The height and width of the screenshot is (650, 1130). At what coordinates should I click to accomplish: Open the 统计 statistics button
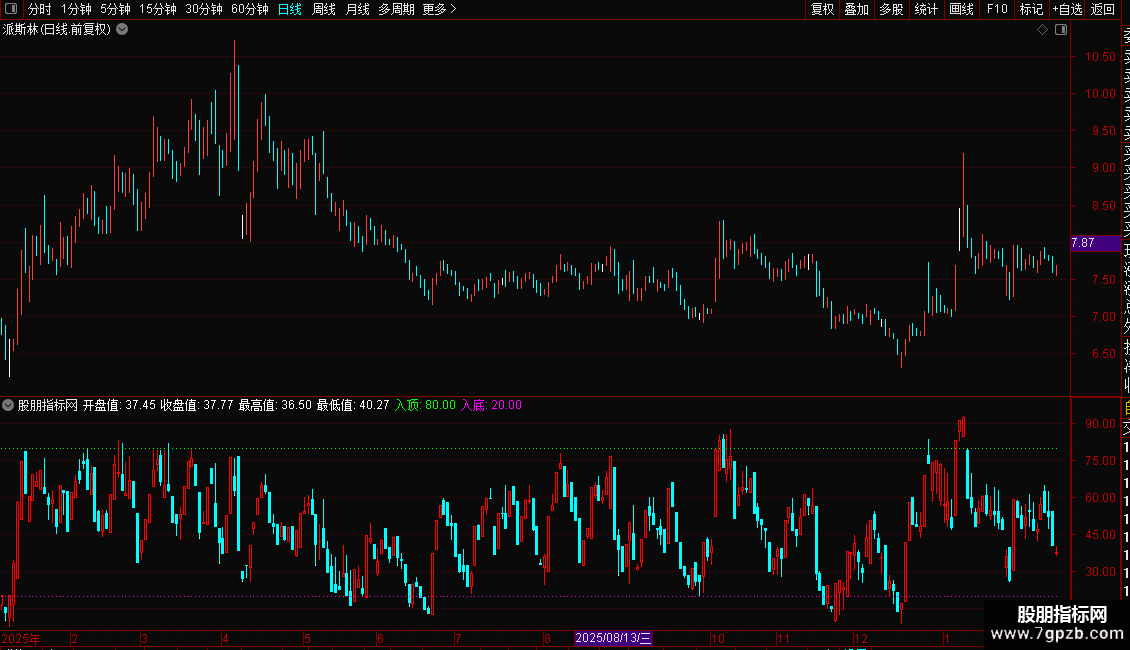tap(926, 9)
